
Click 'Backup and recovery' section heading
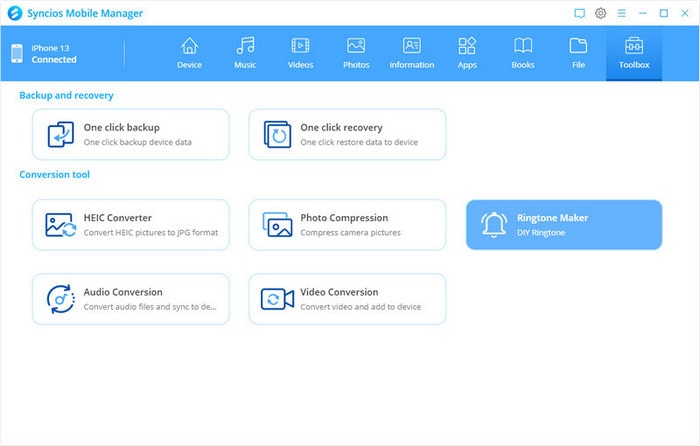(66, 96)
